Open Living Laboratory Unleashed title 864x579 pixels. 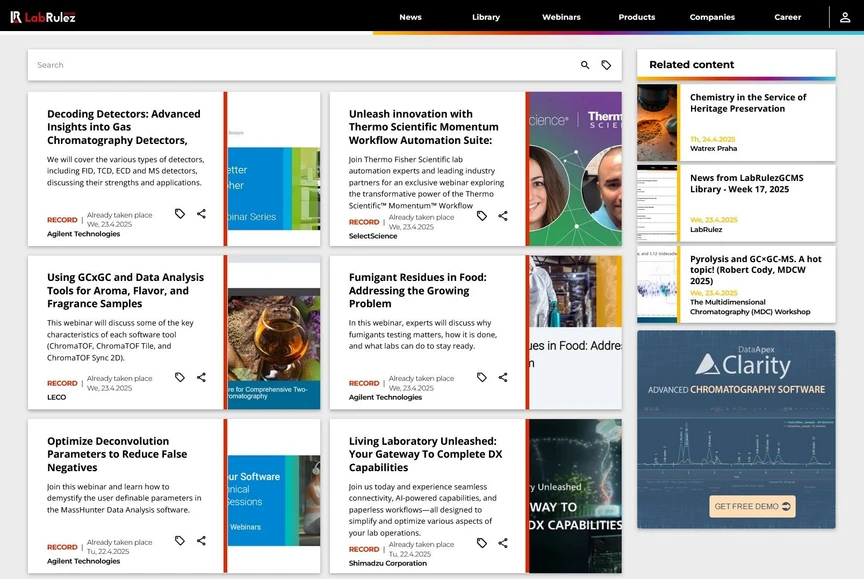[x=425, y=454]
